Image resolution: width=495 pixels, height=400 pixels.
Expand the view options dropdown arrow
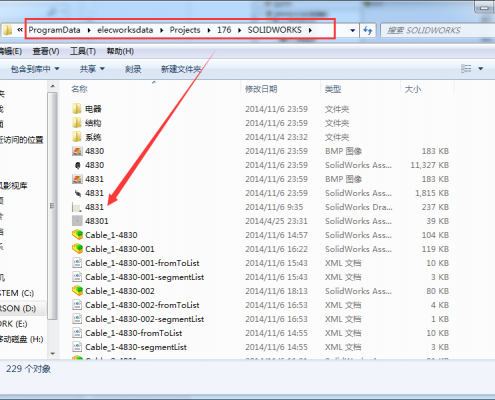tap(480, 69)
